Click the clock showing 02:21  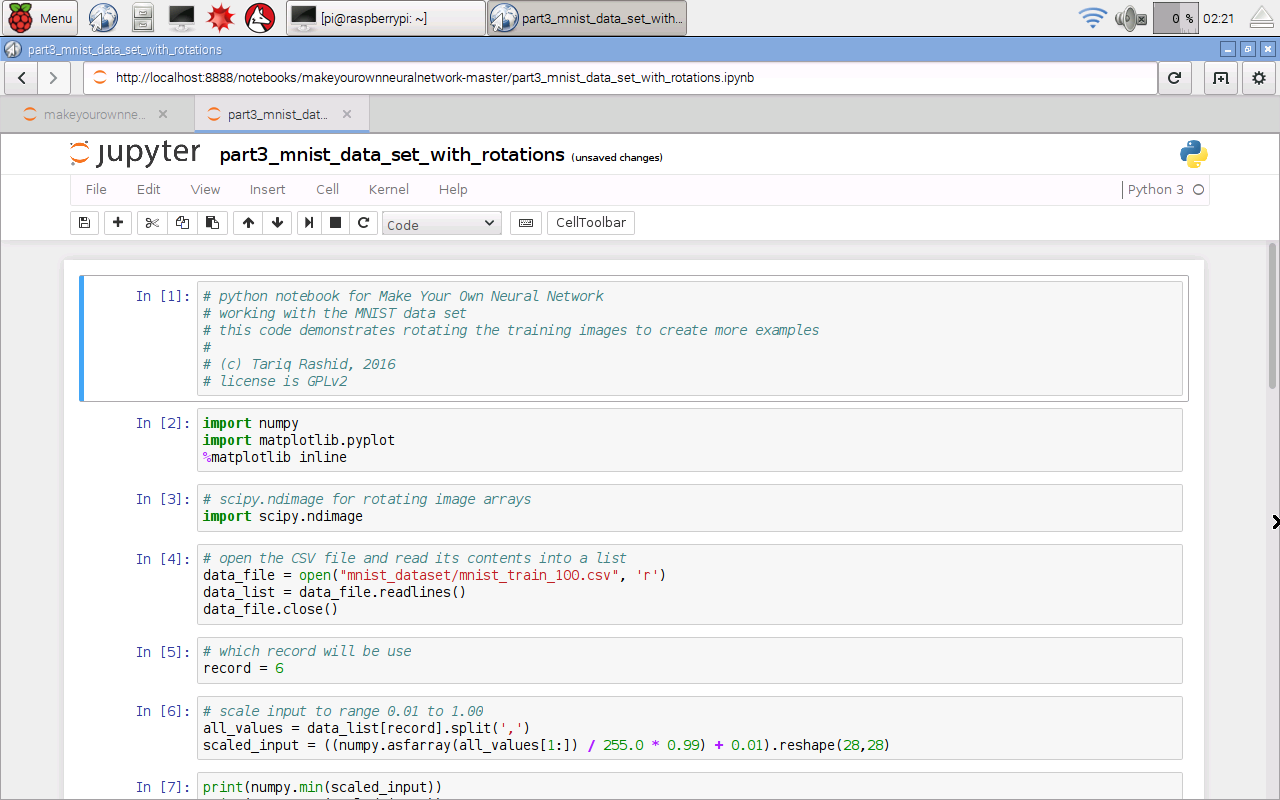pyautogui.click(x=1219, y=18)
